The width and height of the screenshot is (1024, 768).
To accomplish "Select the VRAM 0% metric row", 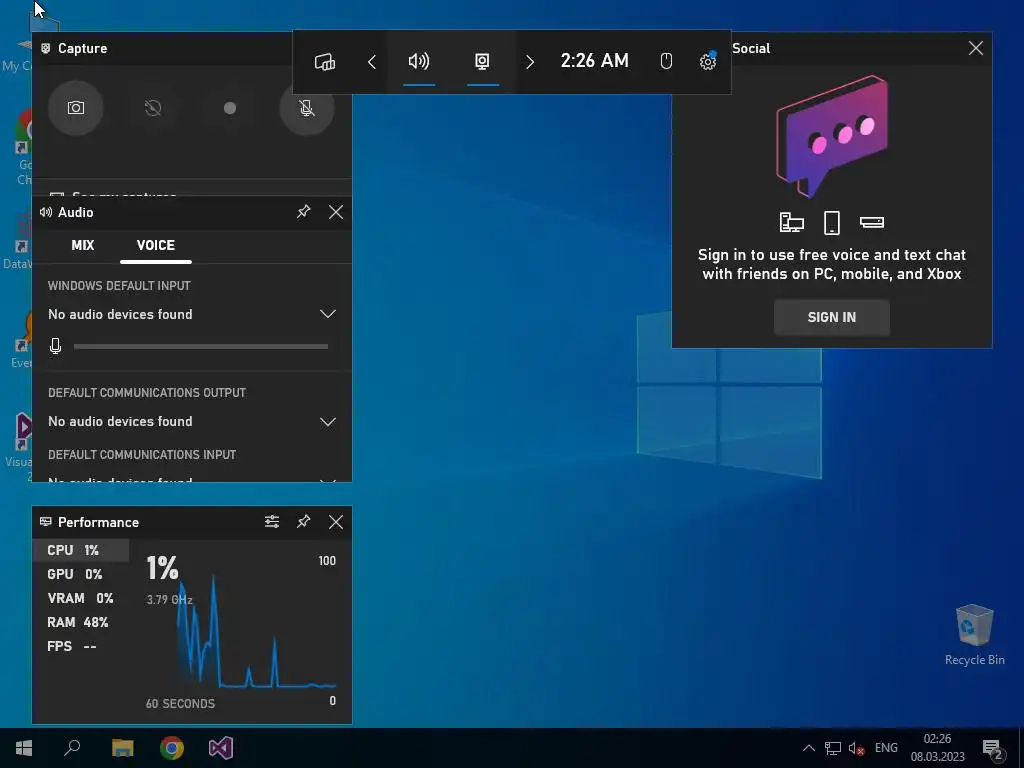I will point(81,598).
